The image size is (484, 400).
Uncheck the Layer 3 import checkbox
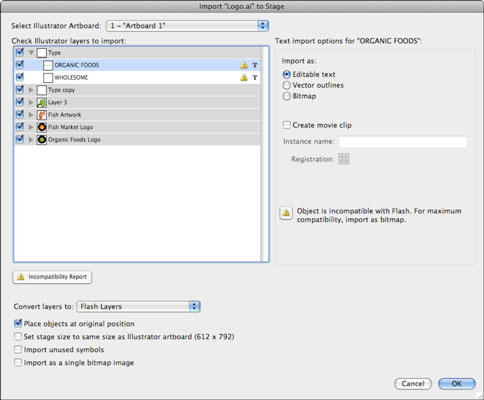coord(20,102)
